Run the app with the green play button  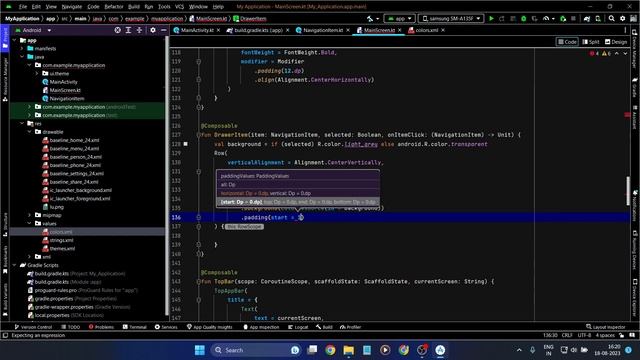[x=491, y=19]
